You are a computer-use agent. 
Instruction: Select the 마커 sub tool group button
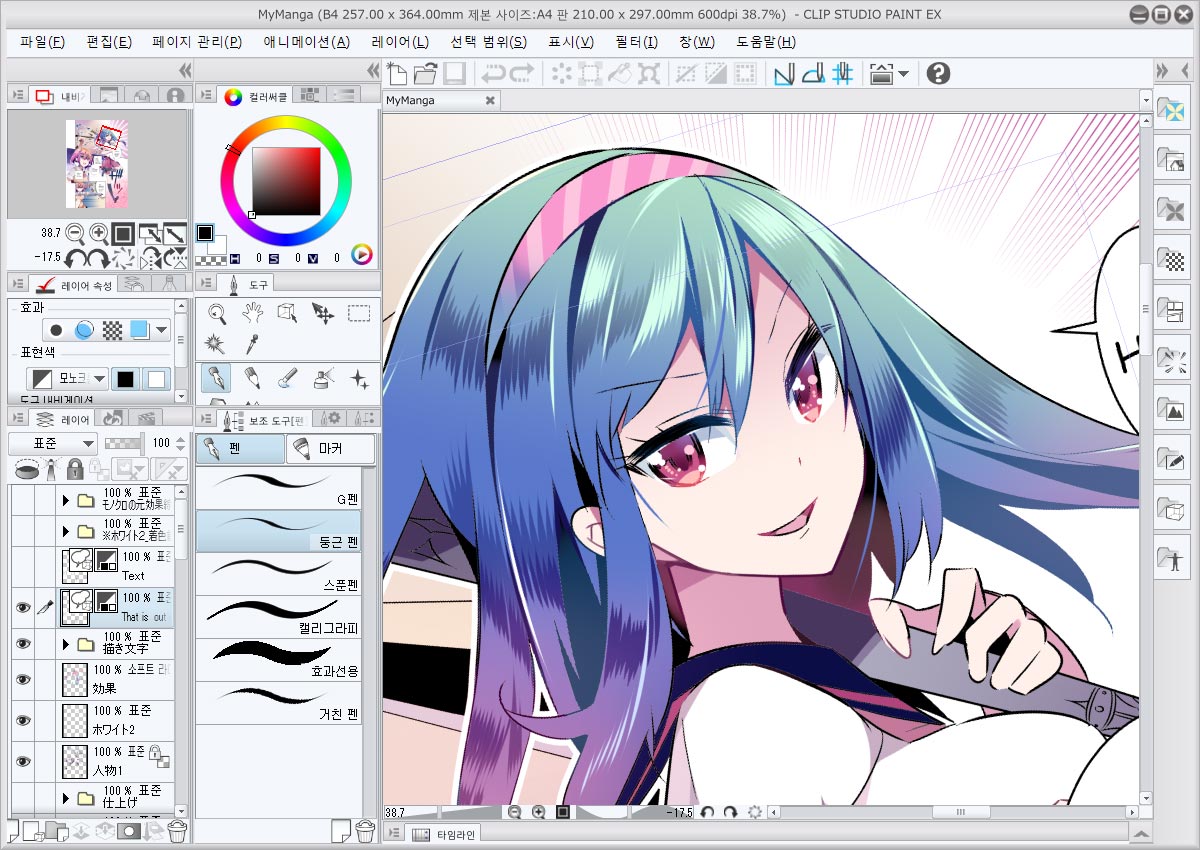(330, 449)
